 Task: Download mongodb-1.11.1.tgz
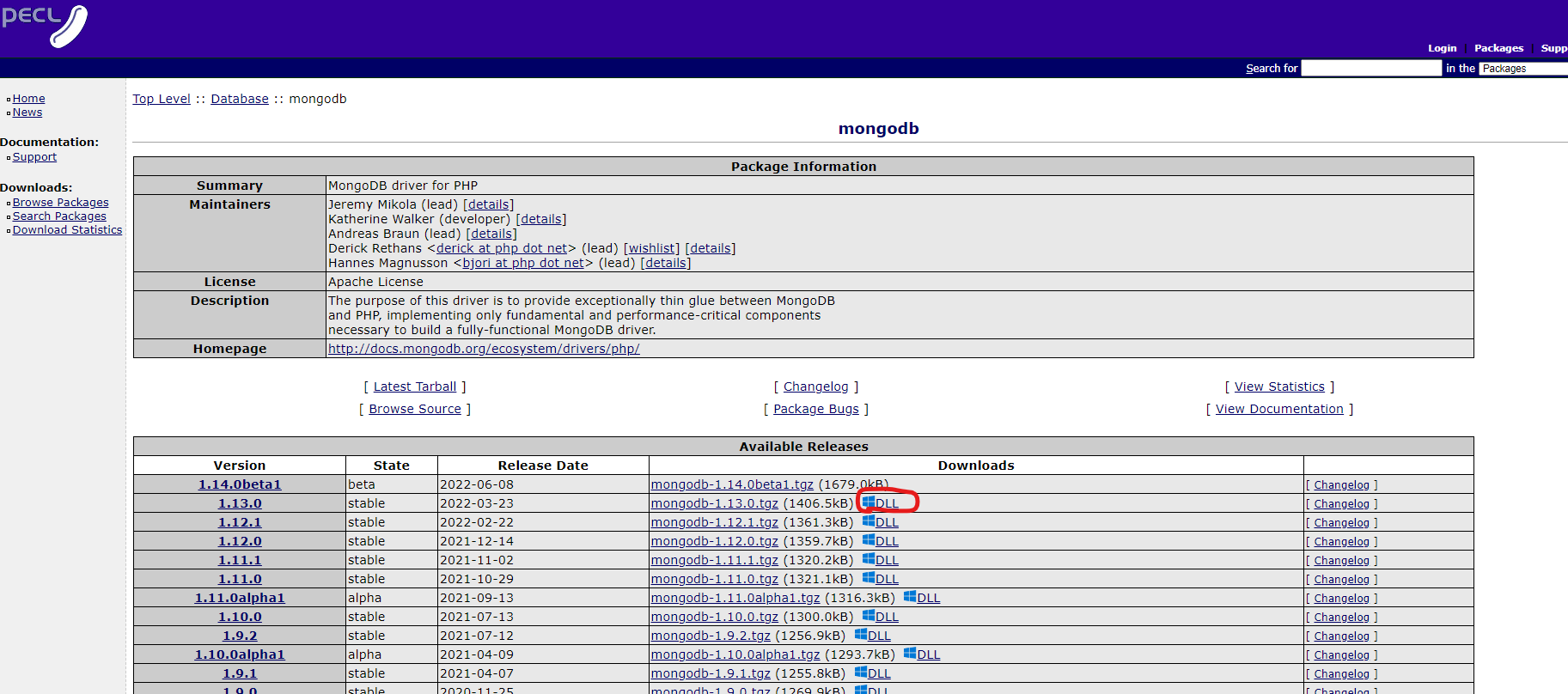[x=715, y=560]
